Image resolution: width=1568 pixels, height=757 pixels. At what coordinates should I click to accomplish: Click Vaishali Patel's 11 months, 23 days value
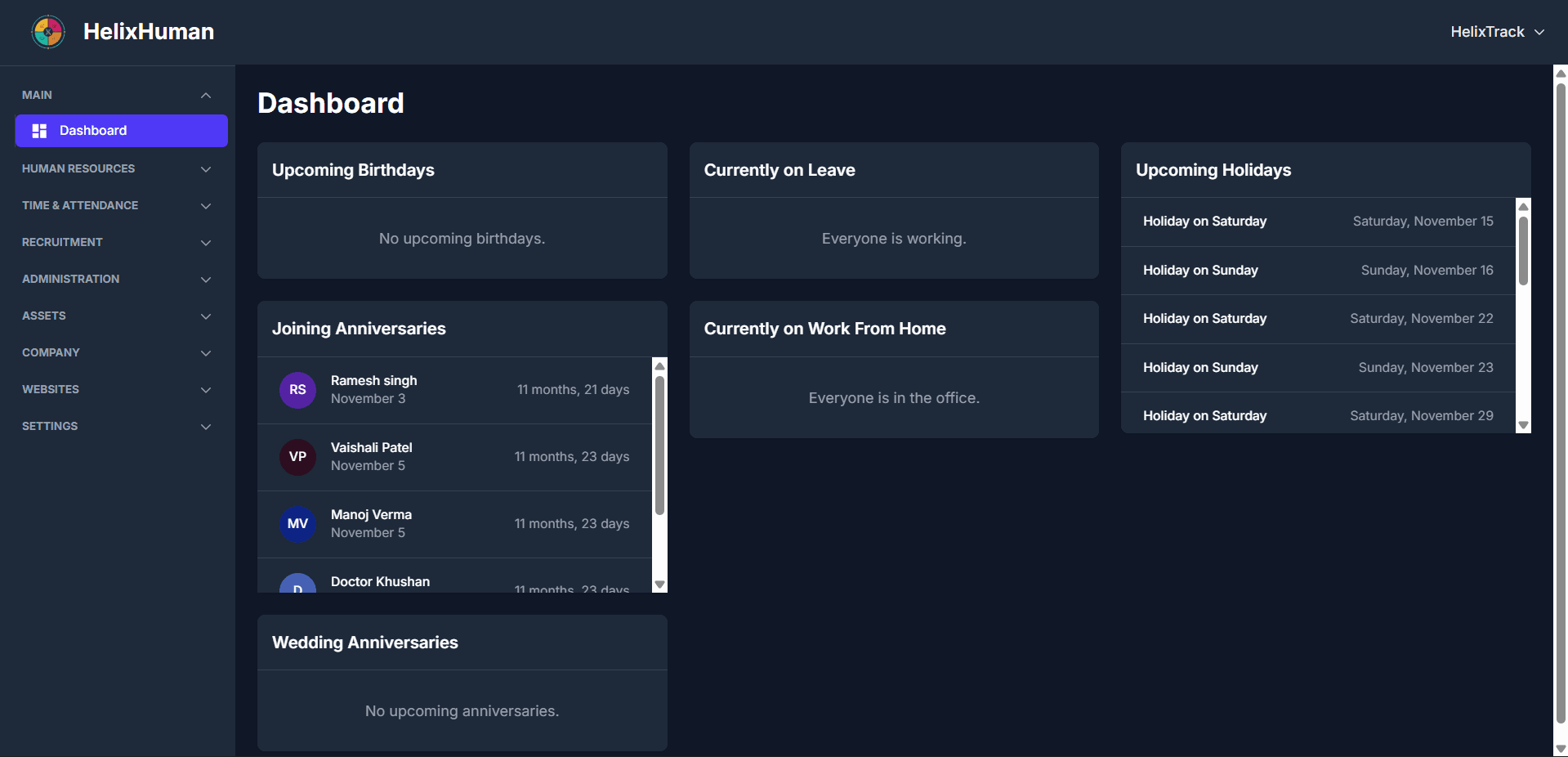tap(571, 457)
